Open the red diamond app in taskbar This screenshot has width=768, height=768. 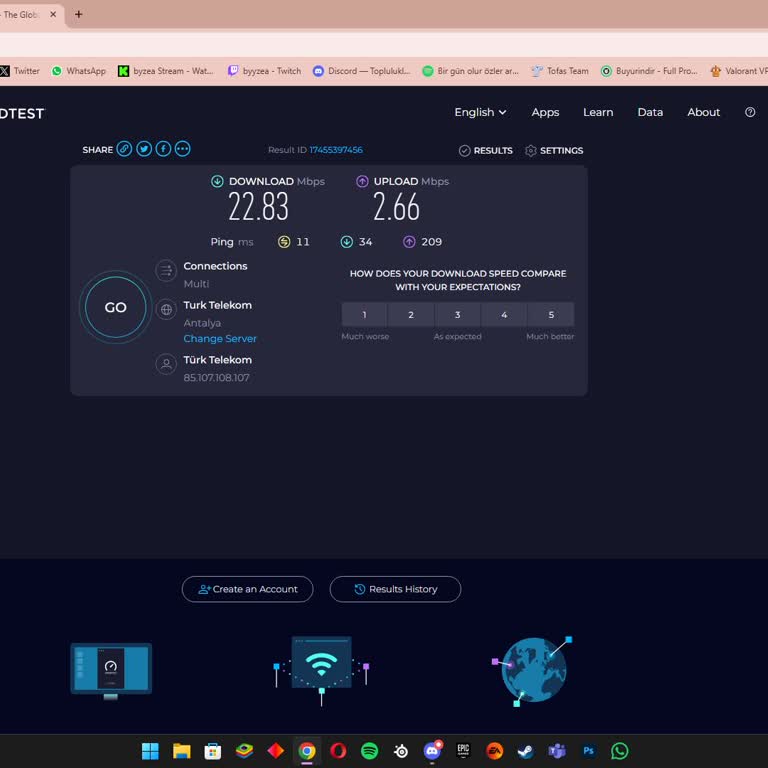click(276, 750)
